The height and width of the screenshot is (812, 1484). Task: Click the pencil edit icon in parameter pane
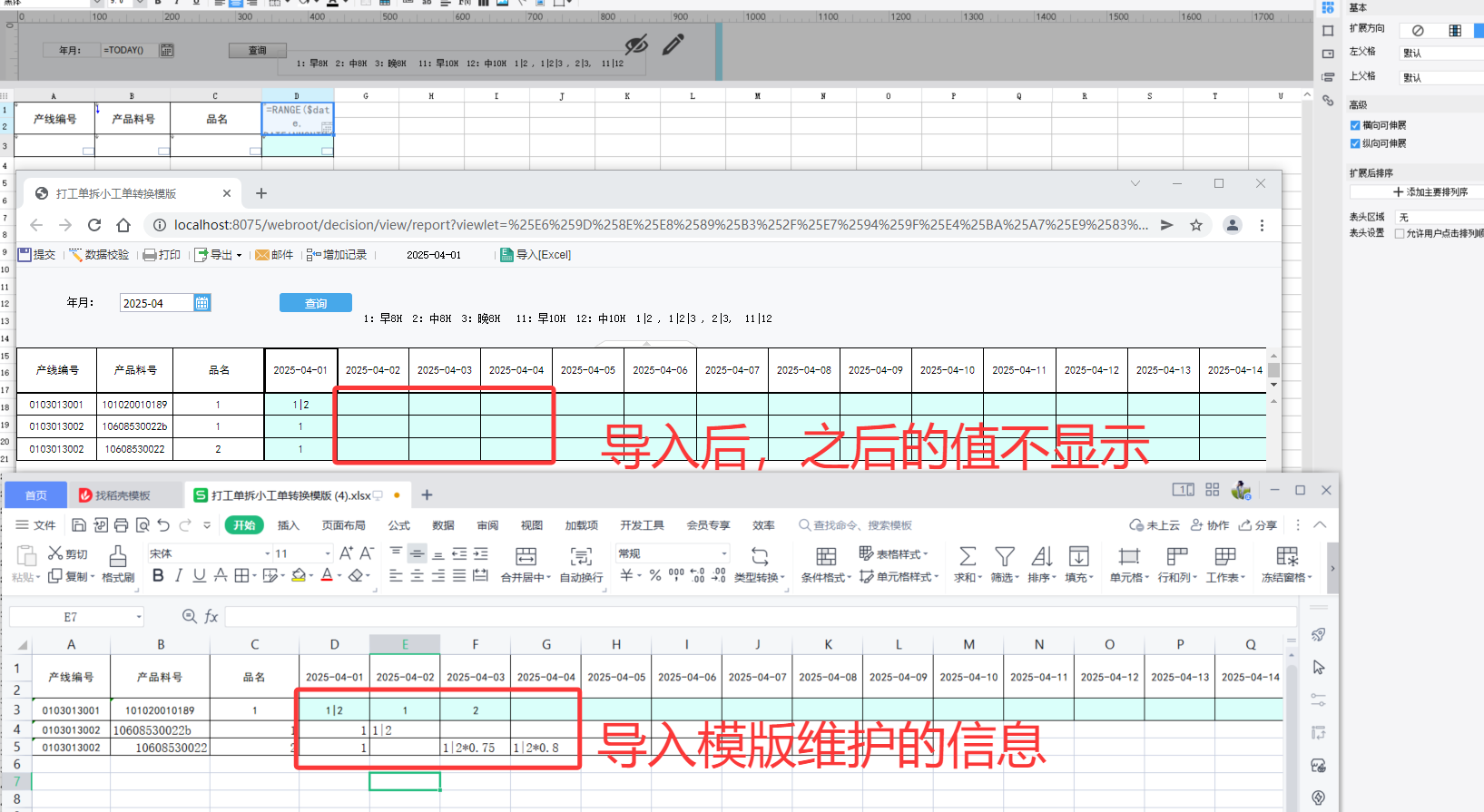(x=673, y=44)
